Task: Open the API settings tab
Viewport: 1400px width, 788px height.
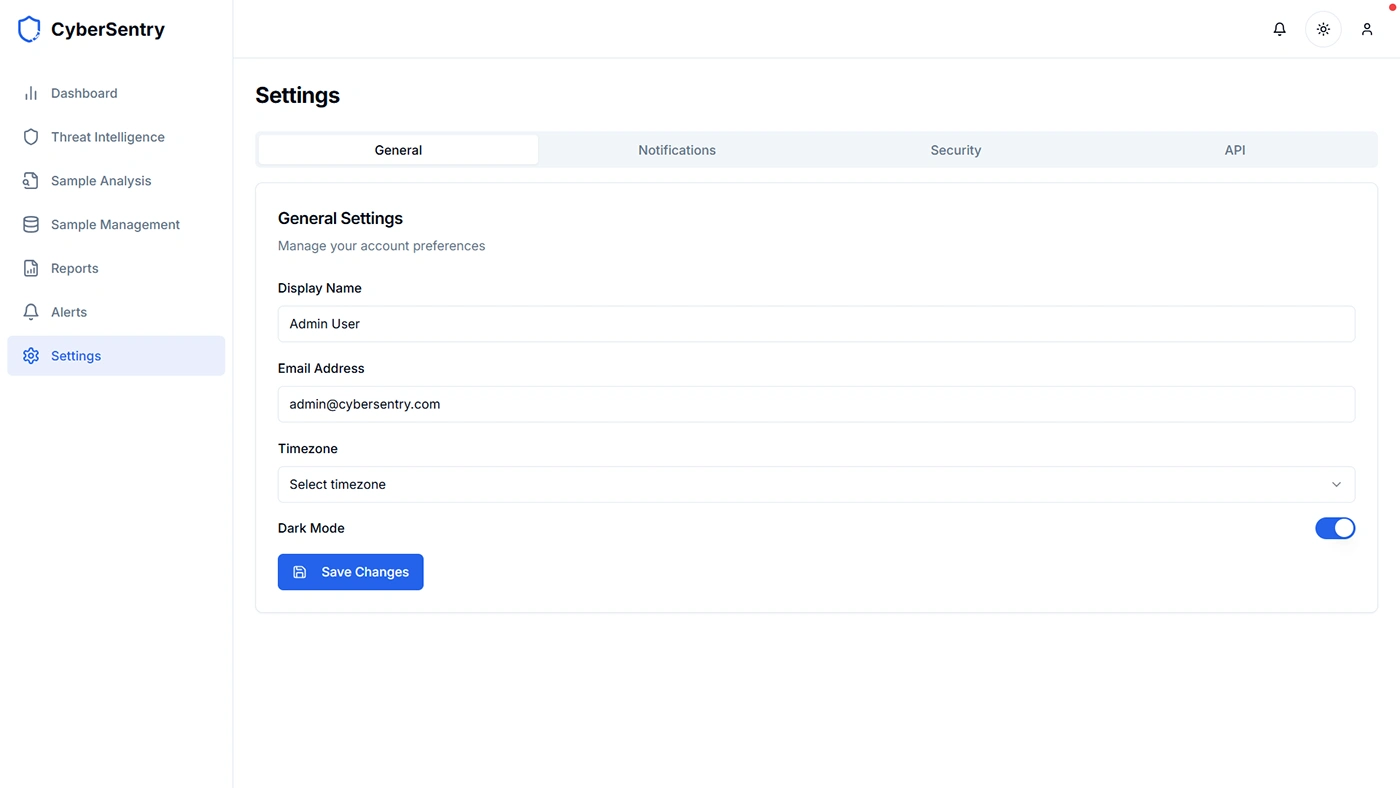Action: pyautogui.click(x=1235, y=150)
